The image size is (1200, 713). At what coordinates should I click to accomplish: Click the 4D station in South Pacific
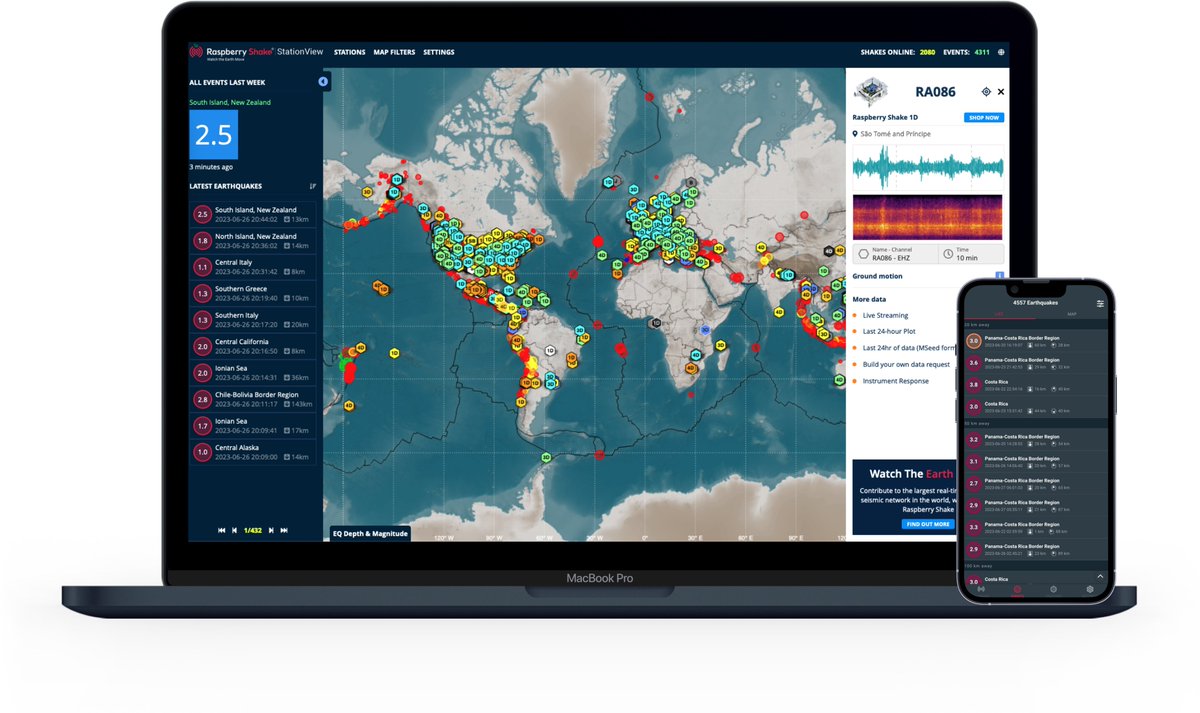[349, 405]
